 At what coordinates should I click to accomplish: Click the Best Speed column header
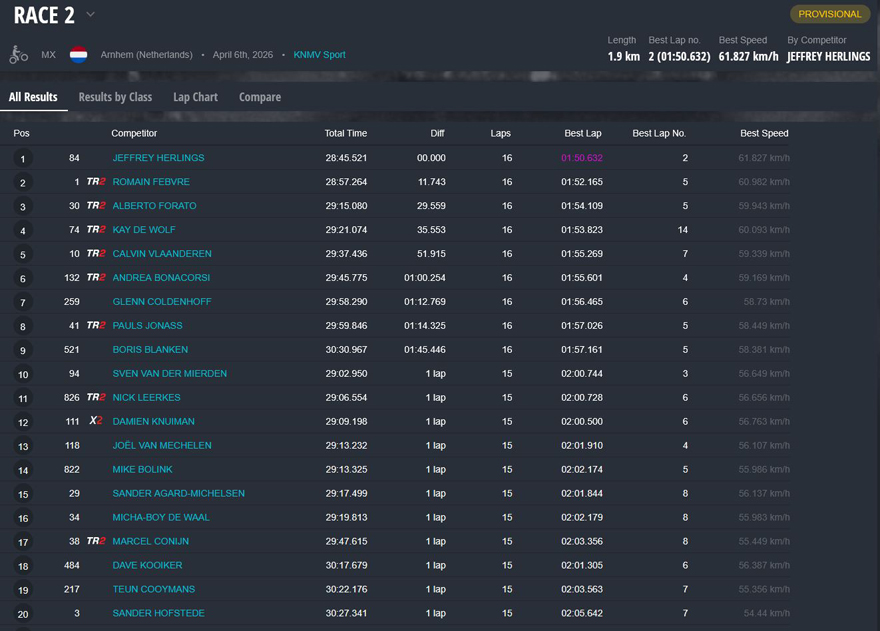[x=764, y=133]
